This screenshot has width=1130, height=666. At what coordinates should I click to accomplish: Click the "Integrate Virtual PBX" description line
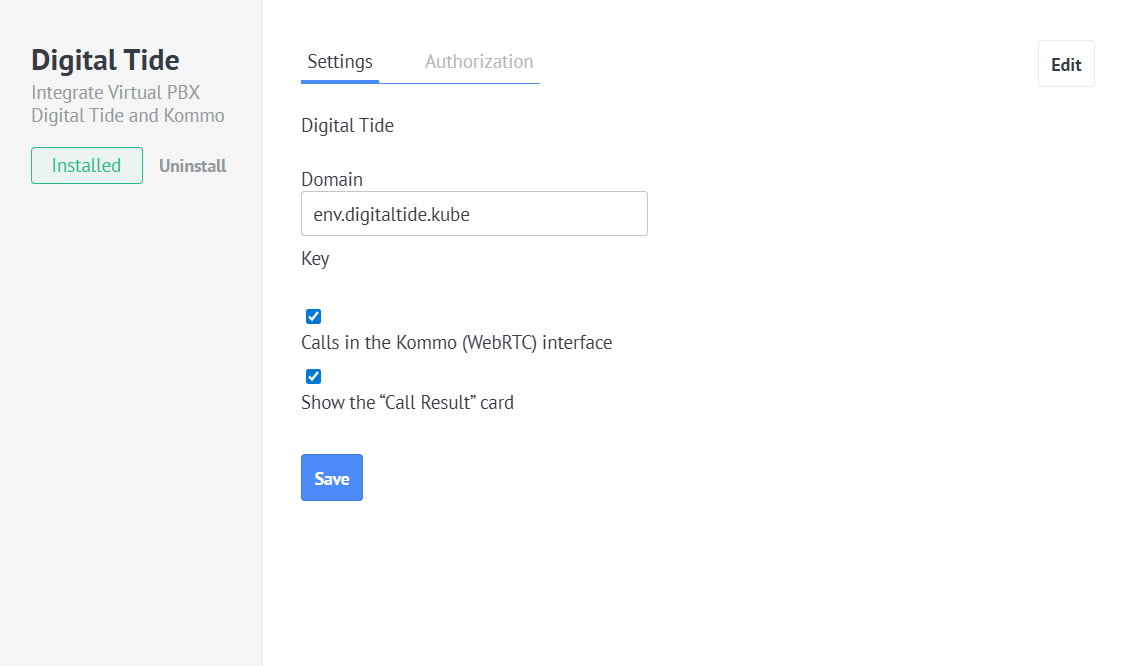point(116,93)
